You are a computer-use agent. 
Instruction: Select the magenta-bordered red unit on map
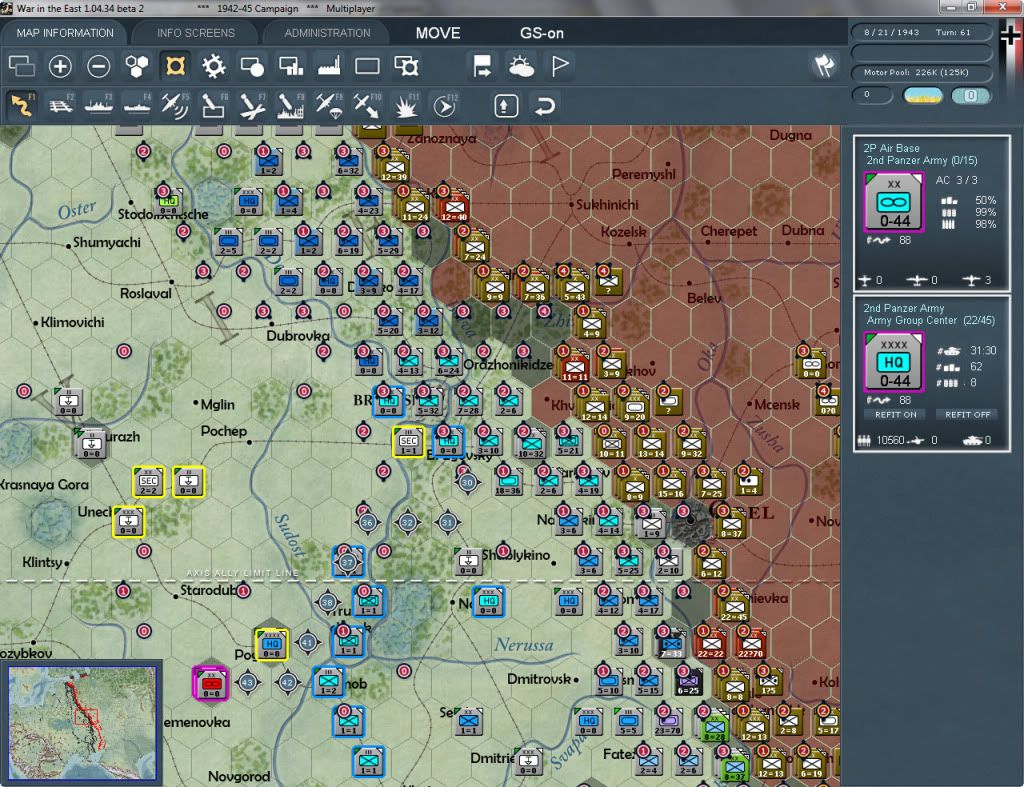(210, 683)
